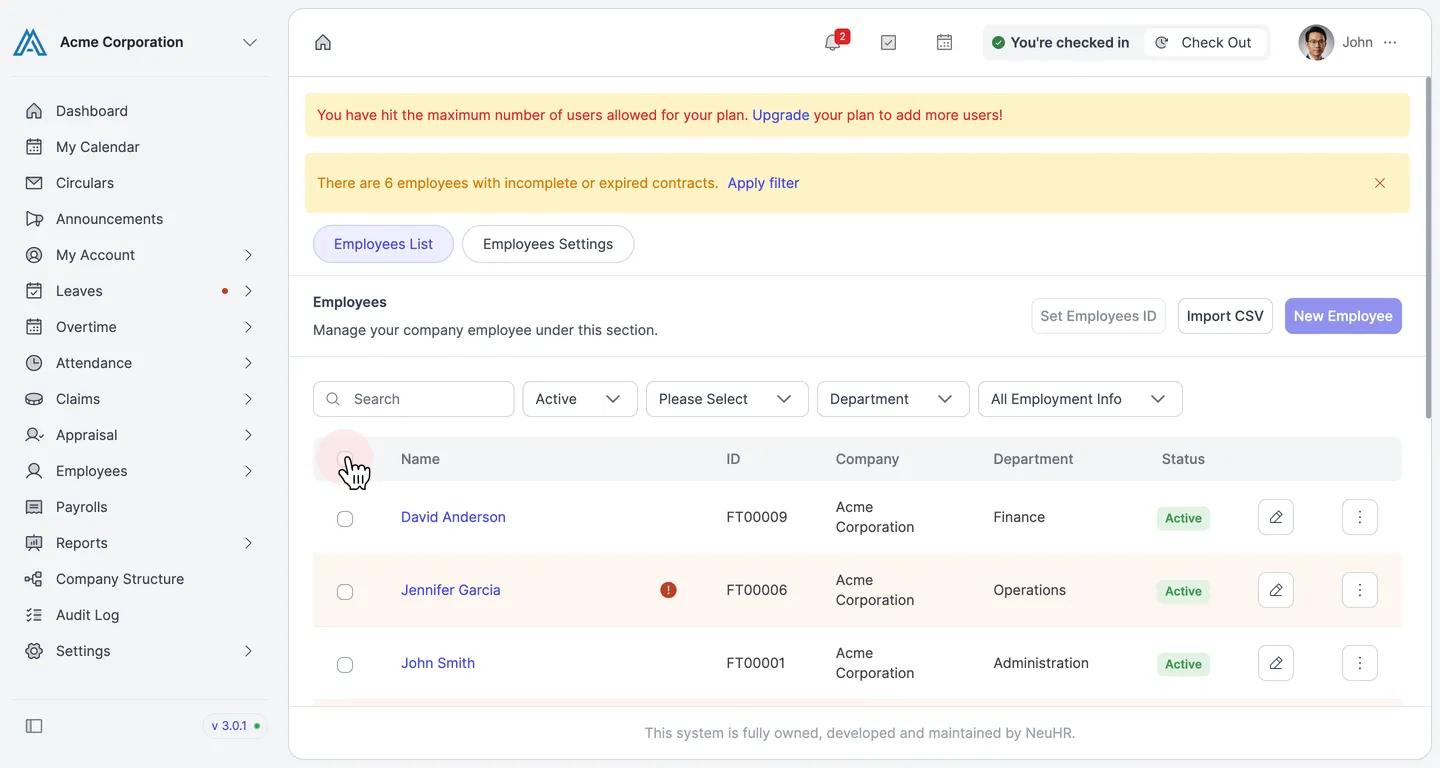Click the v 3.0.1 version badge
The image size is (1440, 768).
click(236, 726)
